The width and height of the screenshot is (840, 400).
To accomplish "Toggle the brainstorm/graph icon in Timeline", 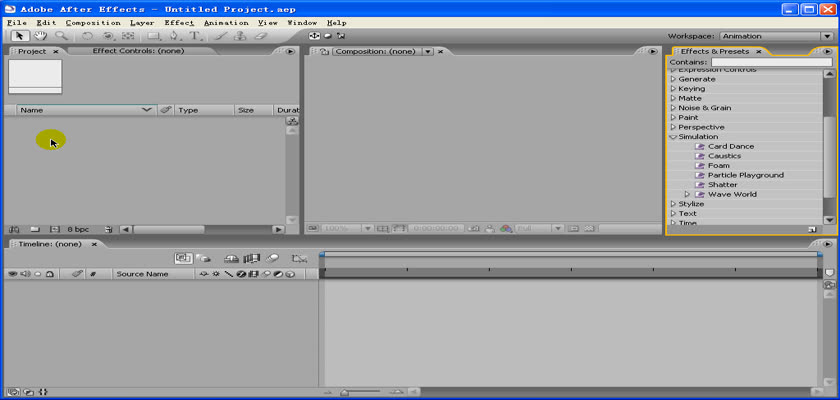I will point(299,258).
